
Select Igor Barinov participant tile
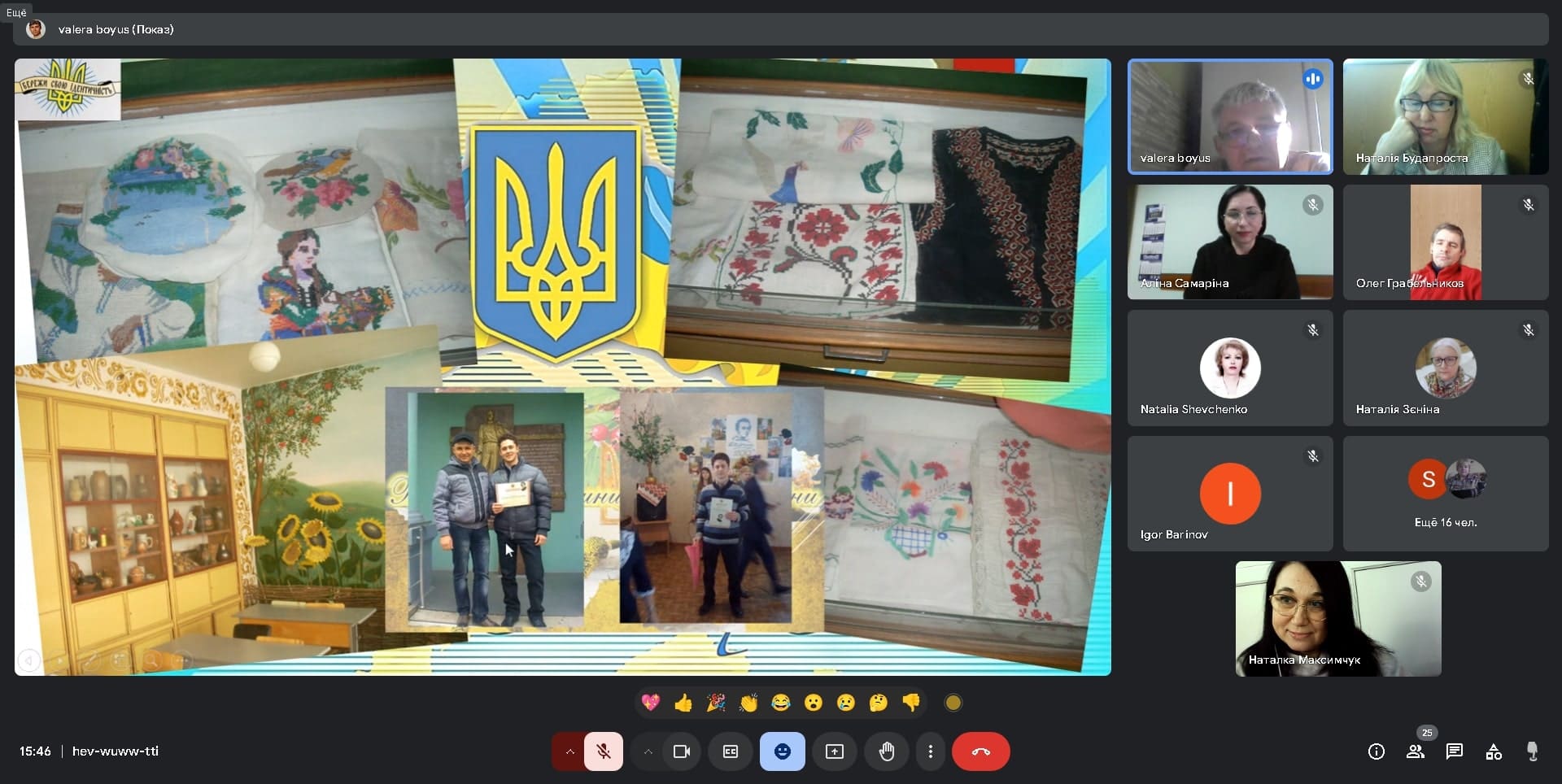[x=1230, y=494]
